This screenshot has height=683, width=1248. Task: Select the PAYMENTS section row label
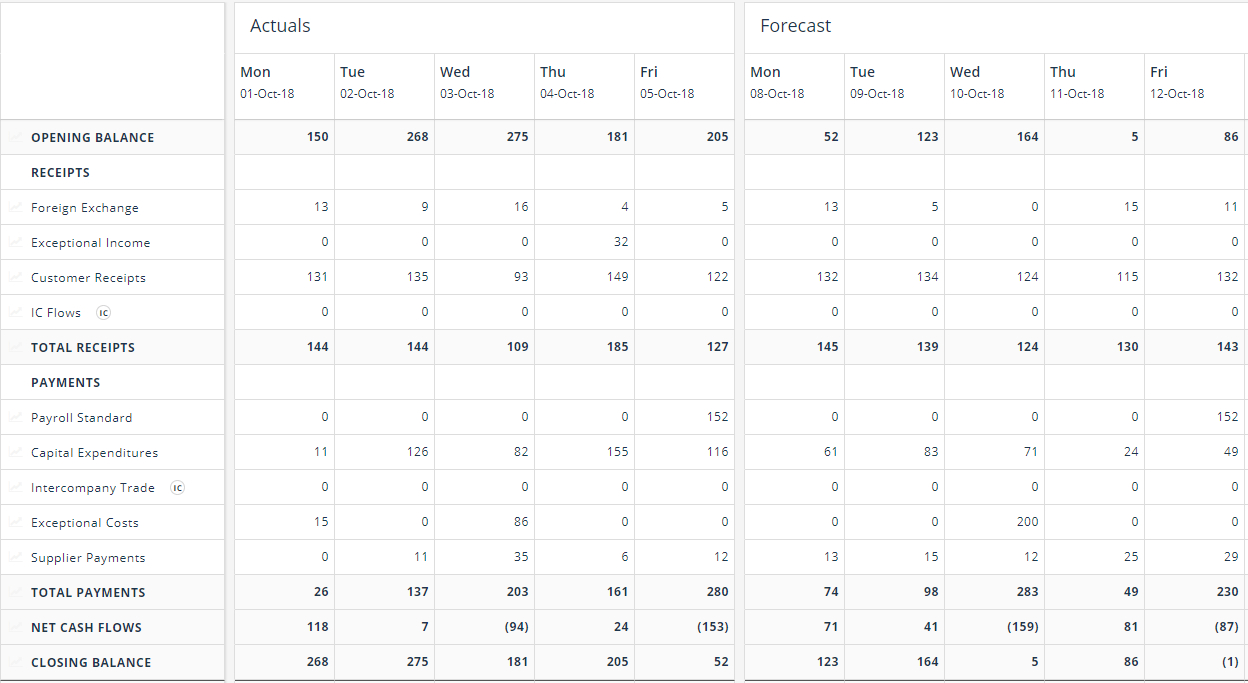tap(65, 383)
